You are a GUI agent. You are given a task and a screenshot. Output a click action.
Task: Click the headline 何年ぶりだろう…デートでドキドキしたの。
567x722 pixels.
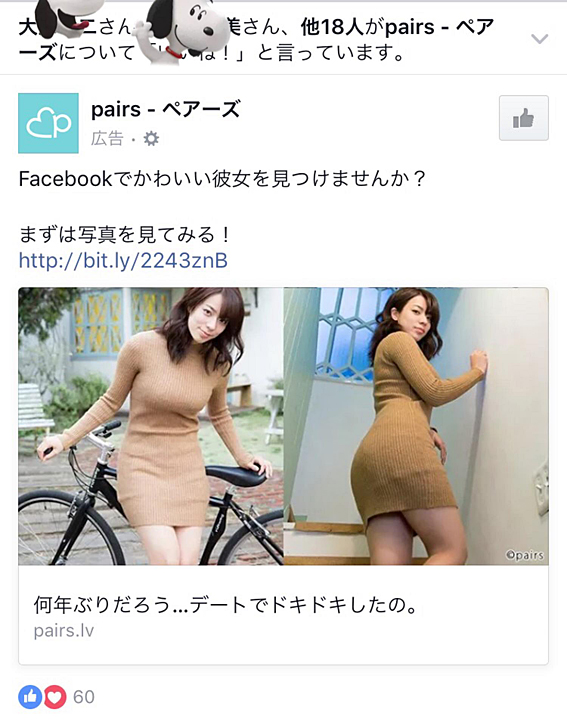tap(226, 605)
